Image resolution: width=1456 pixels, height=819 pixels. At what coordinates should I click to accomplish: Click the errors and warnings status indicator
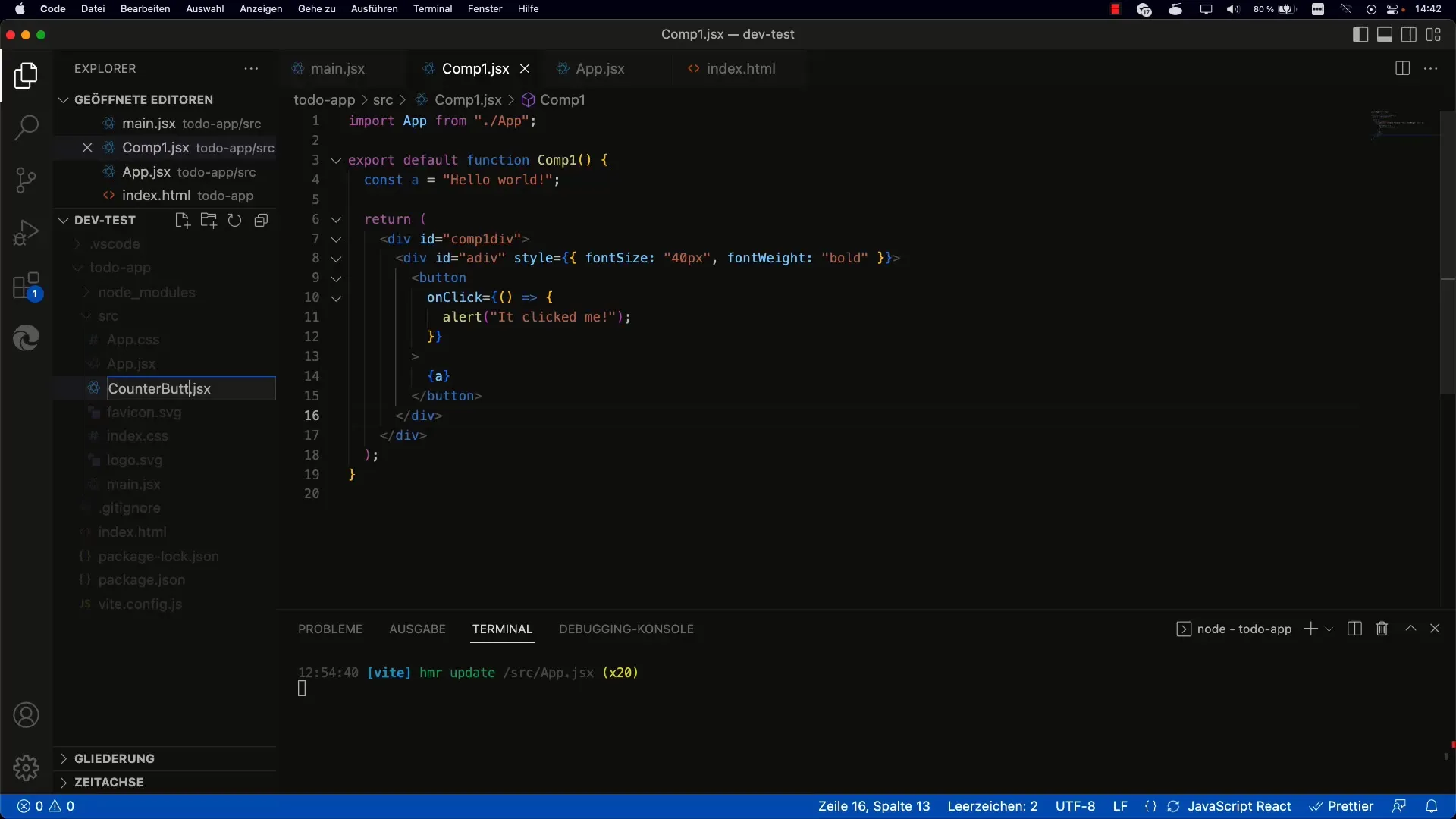(45, 806)
